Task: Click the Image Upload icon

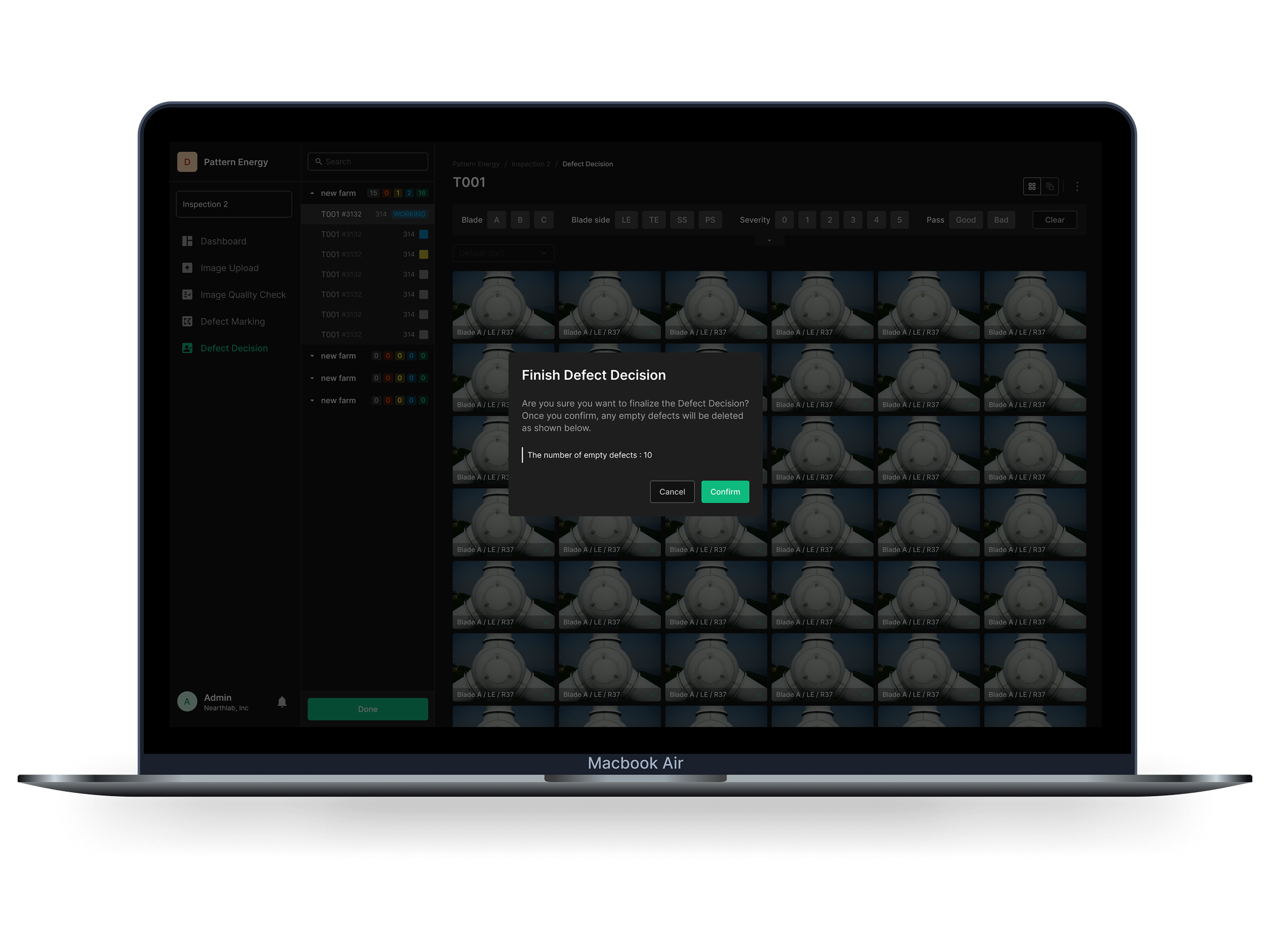Action: (x=187, y=268)
